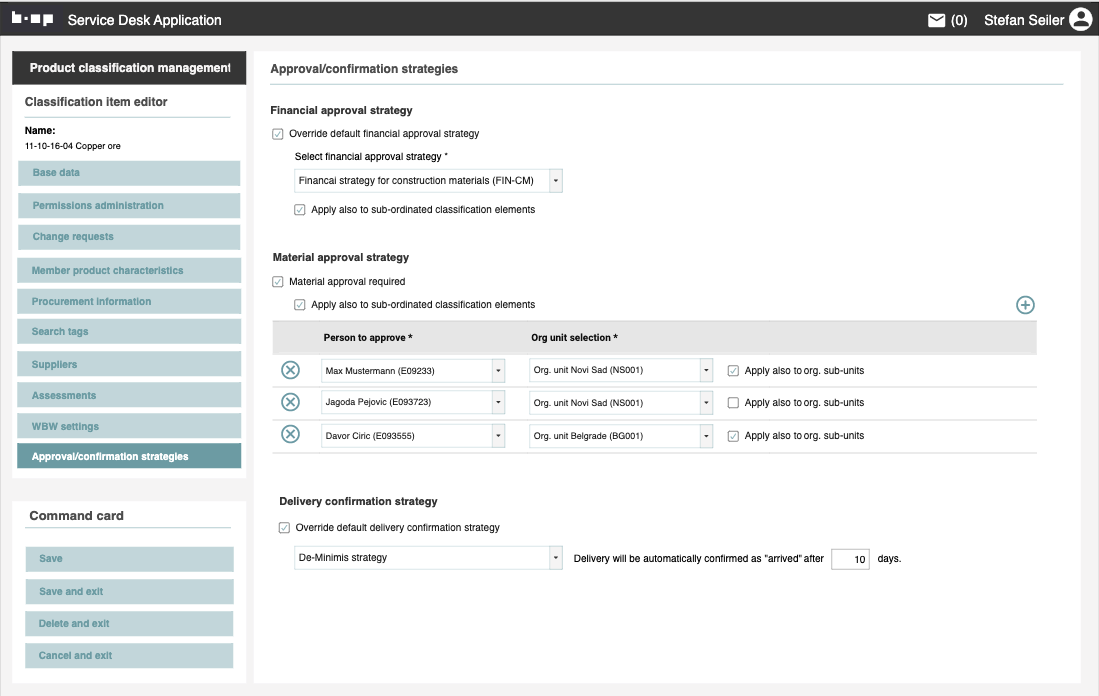Click the mail envelope icon in header
1099x696 pixels.
click(936, 20)
